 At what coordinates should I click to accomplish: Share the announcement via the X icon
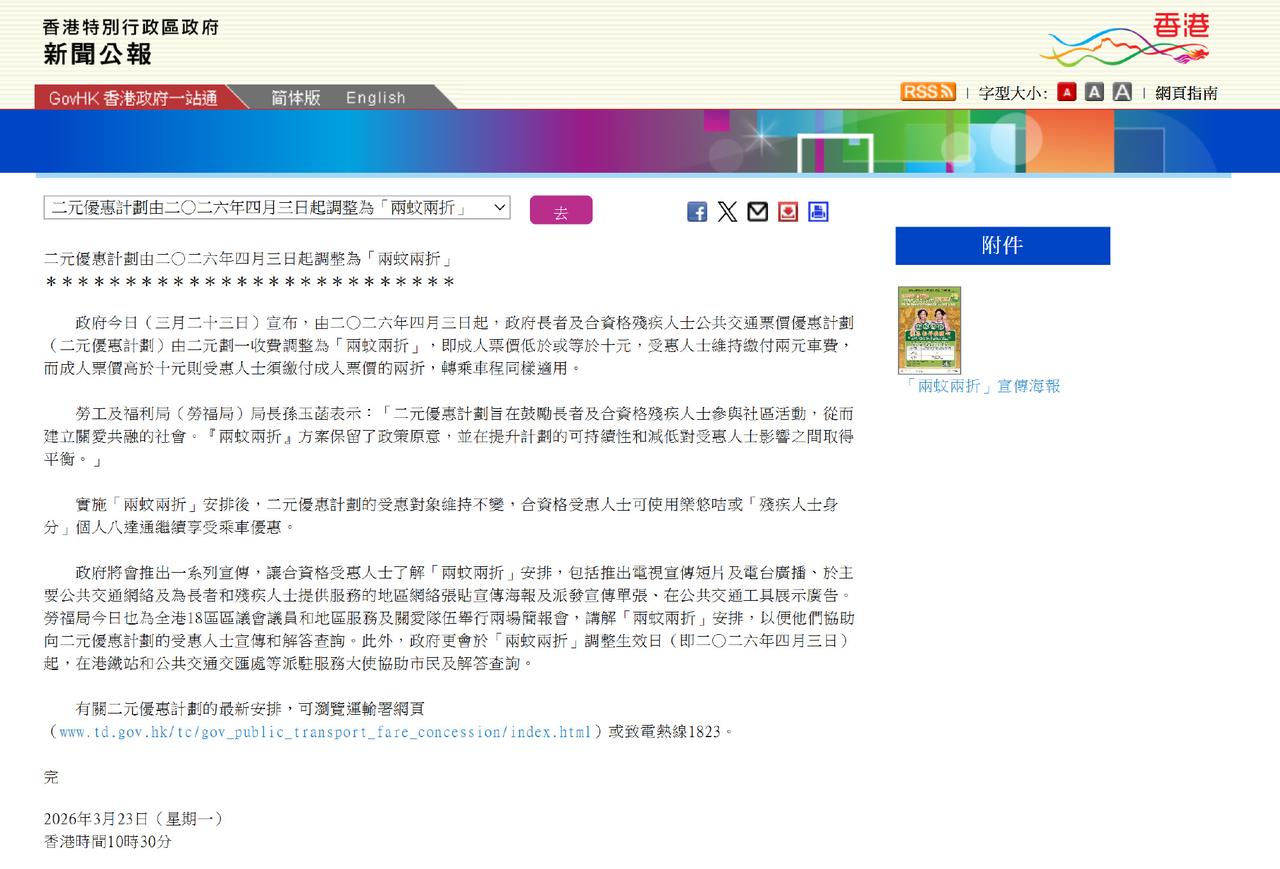click(727, 211)
